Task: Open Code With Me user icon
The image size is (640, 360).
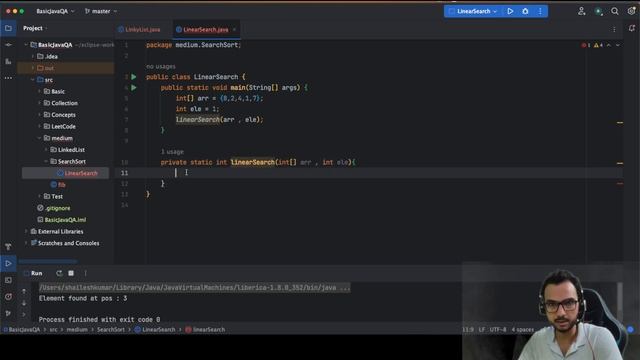Action: pyautogui.click(x=582, y=11)
